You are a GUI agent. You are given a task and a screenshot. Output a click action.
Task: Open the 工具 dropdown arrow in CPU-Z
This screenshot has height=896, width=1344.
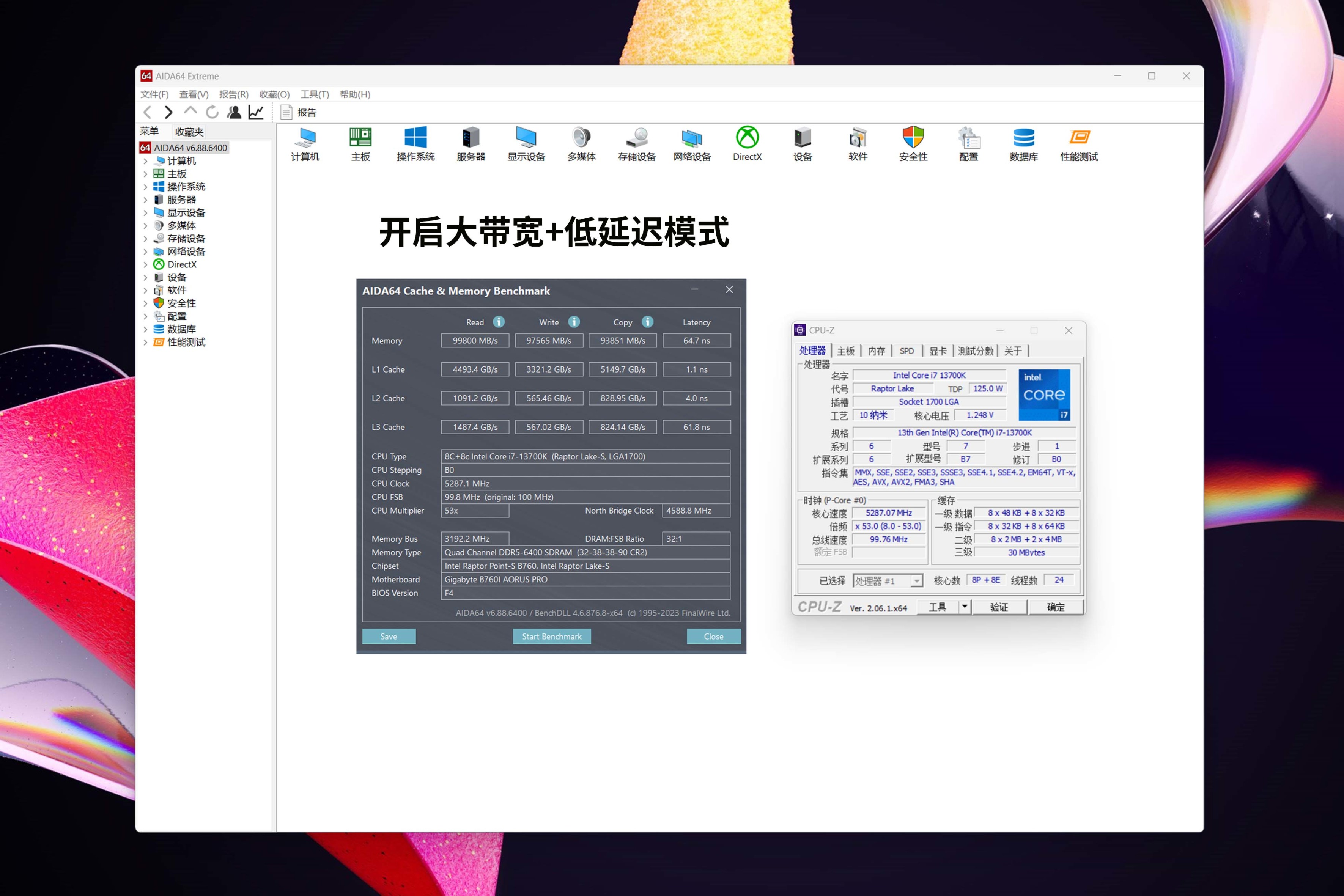click(965, 606)
